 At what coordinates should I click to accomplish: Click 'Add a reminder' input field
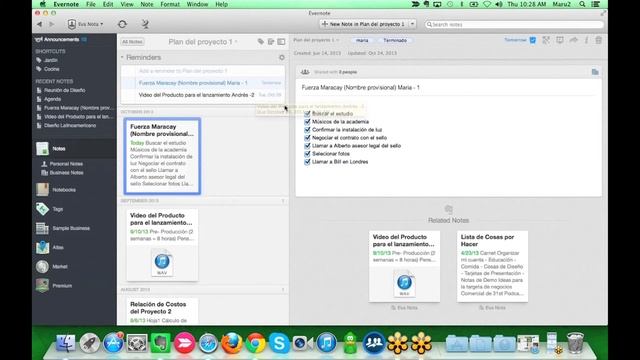[203, 71]
